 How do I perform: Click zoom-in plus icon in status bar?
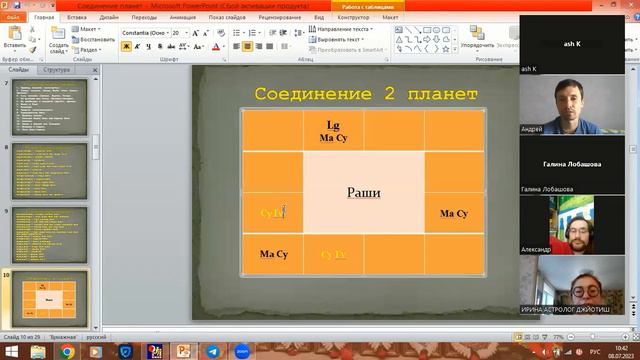tap(625, 337)
